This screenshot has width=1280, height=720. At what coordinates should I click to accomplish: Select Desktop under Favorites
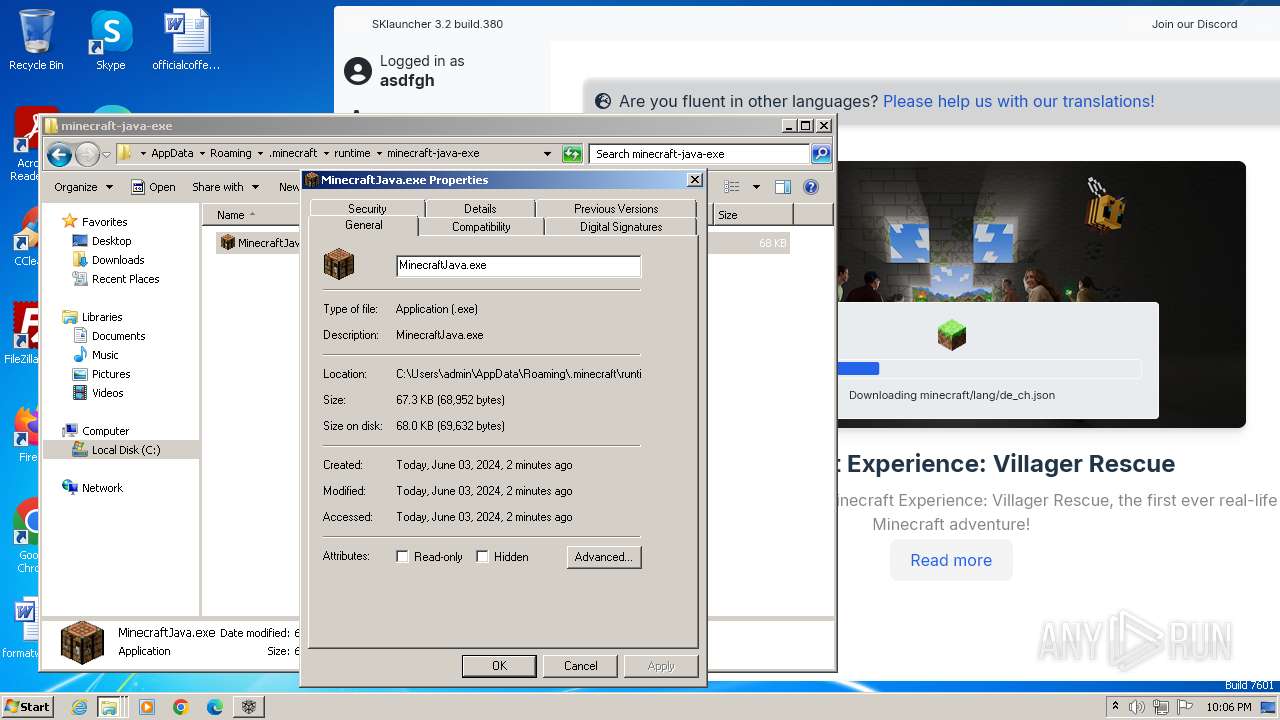[x=111, y=241]
